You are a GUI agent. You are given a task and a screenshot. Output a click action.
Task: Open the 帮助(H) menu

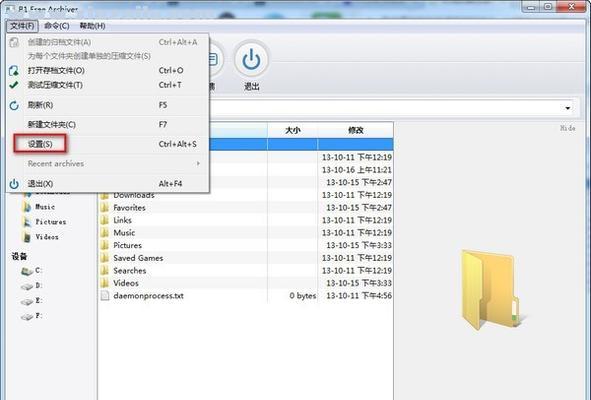tap(92, 26)
